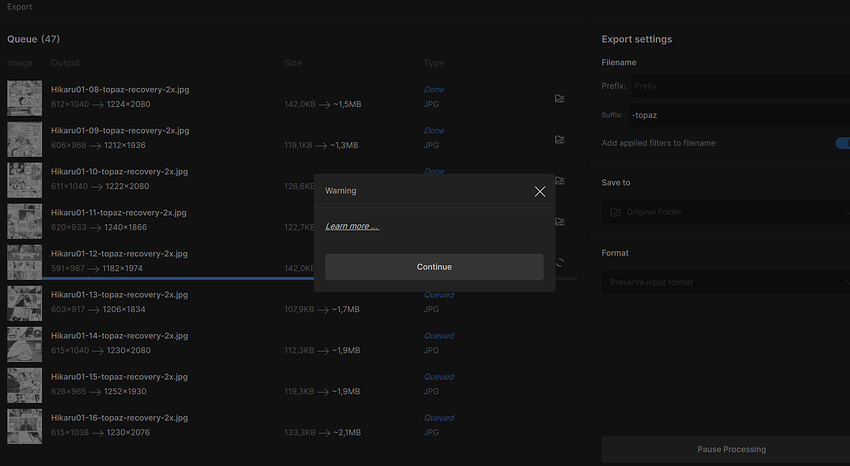Select the Hikaru01-15-topaz-recovery-2x.jpg filename
Viewport: 850px width, 466px height.
120,377
